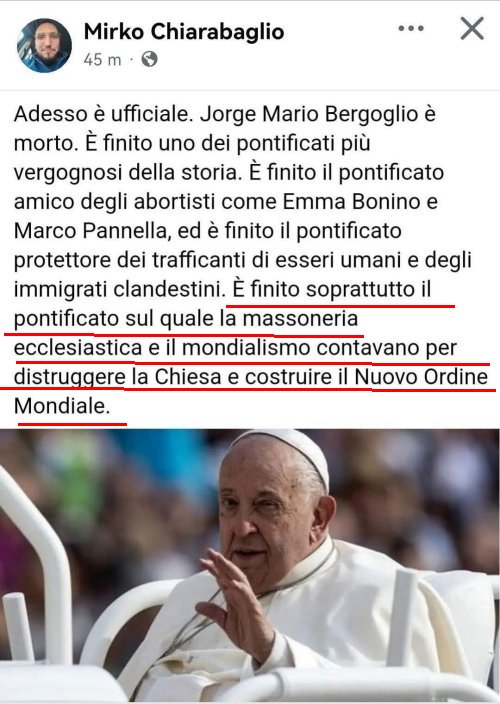Click the phrase 'vergognosi della storia' in the text
Viewport: 500px width, 704px height.
point(126,173)
